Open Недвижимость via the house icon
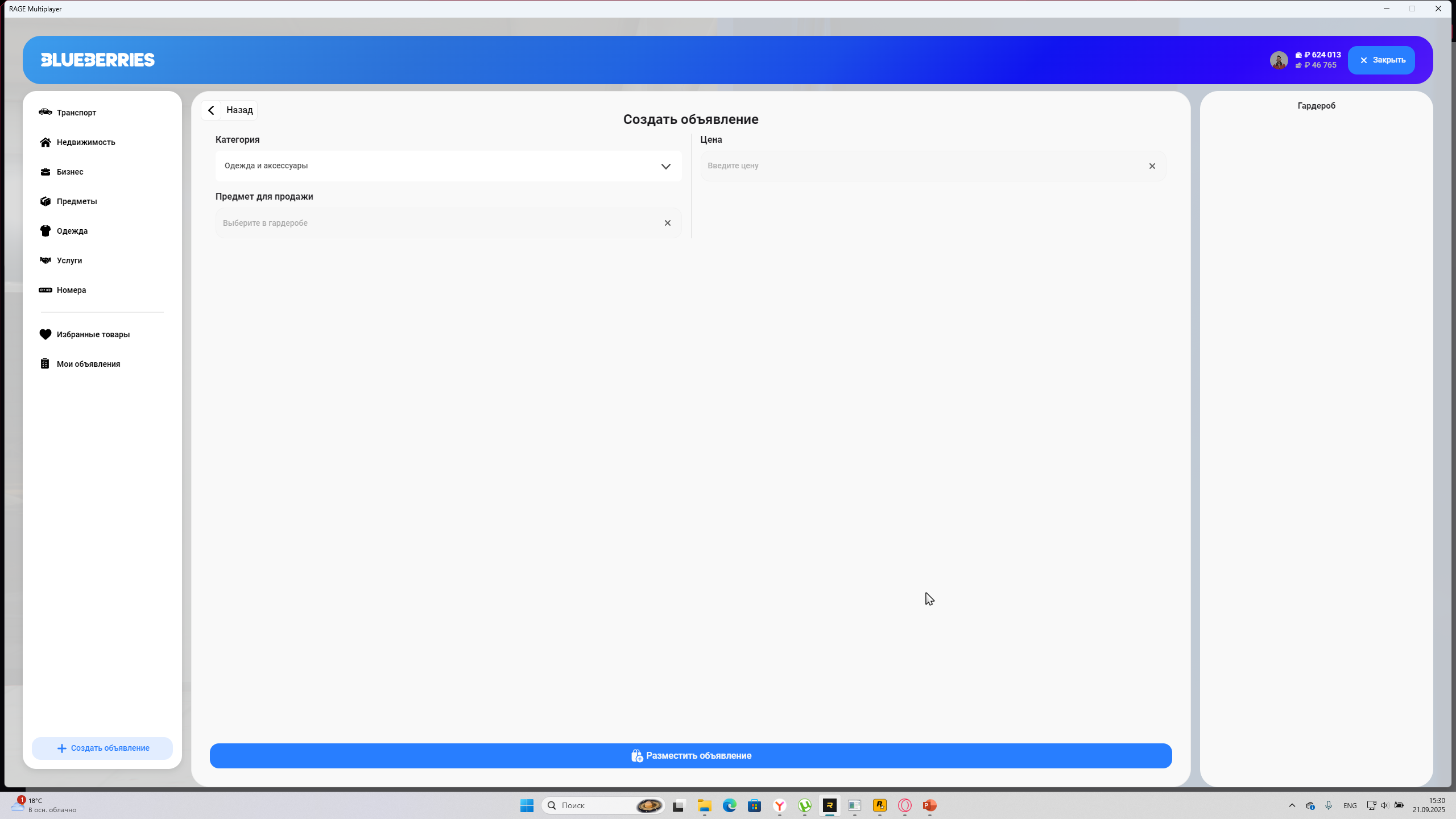Image resolution: width=1456 pixels, height=819 pixels. [x=45, y=142]
